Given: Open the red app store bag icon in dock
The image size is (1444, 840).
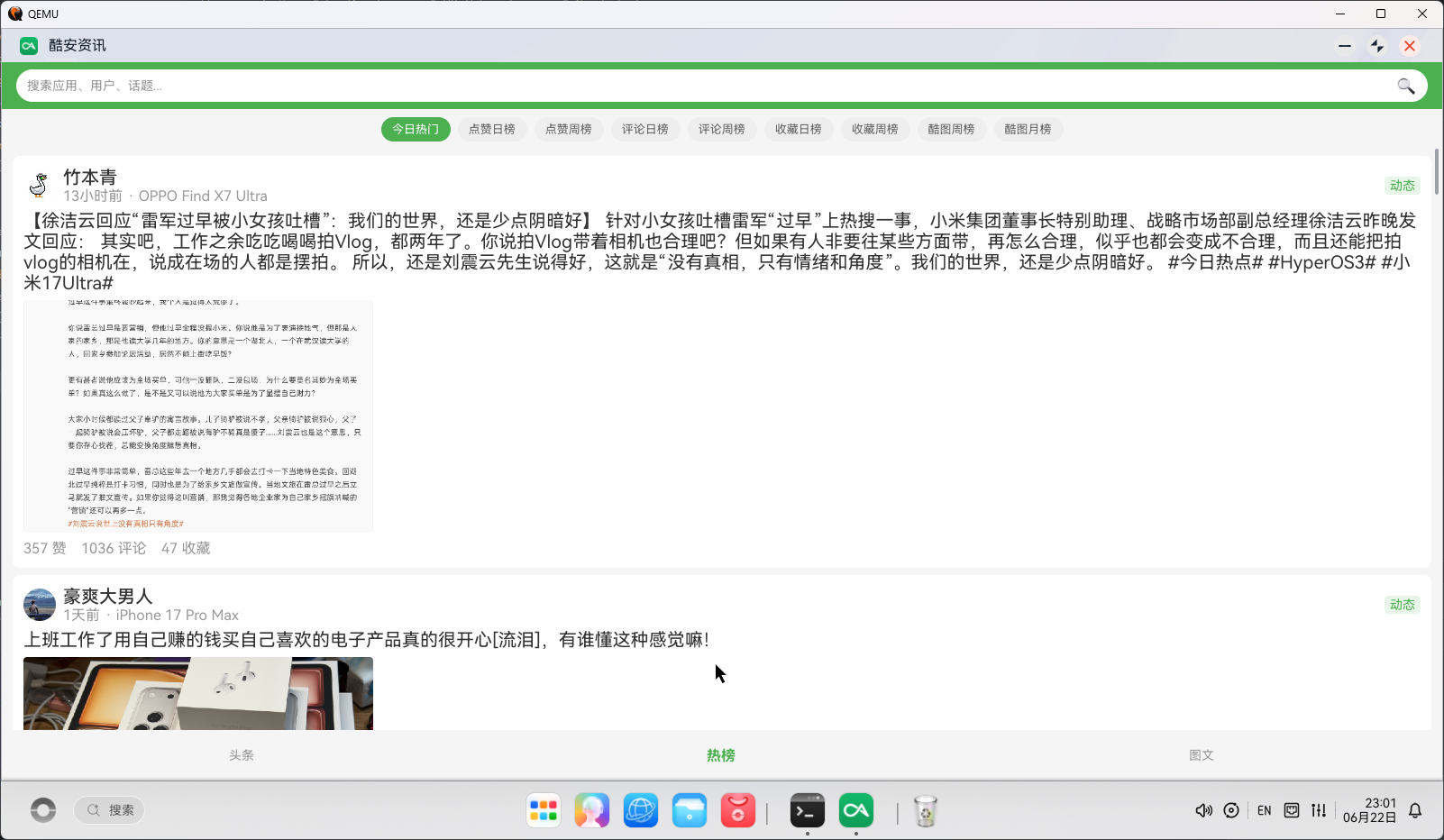Looking at the screenshot, I should point(738,811).
